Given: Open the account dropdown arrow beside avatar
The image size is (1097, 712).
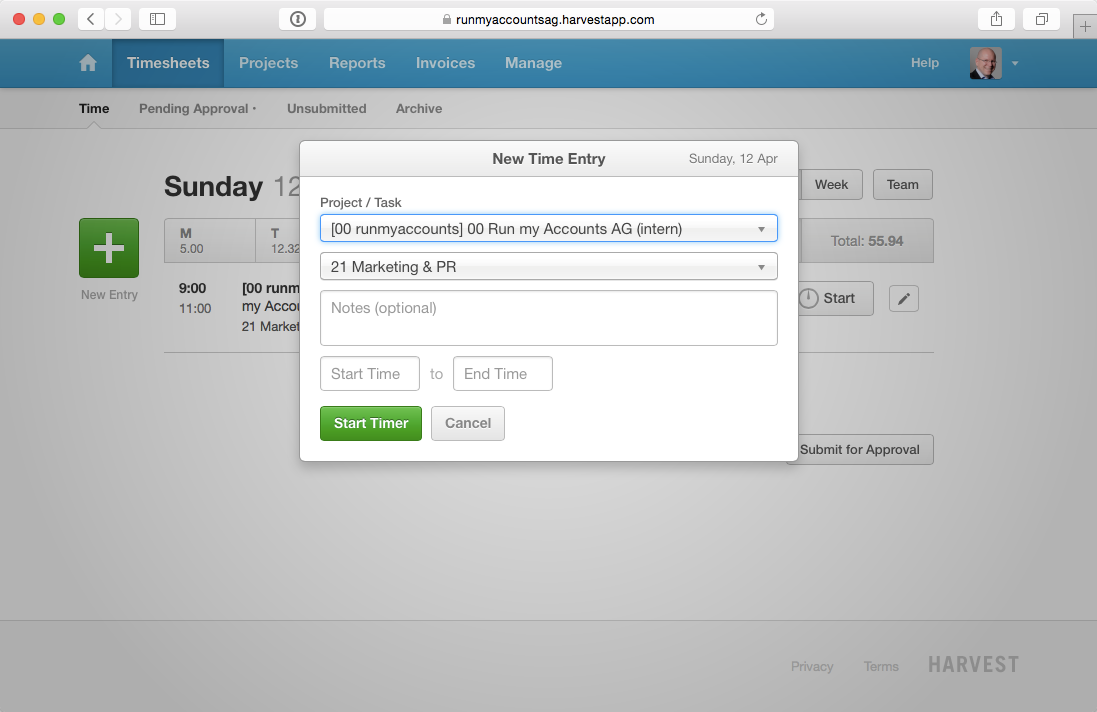Looking at the screenshot, I should pos(1015,64).
